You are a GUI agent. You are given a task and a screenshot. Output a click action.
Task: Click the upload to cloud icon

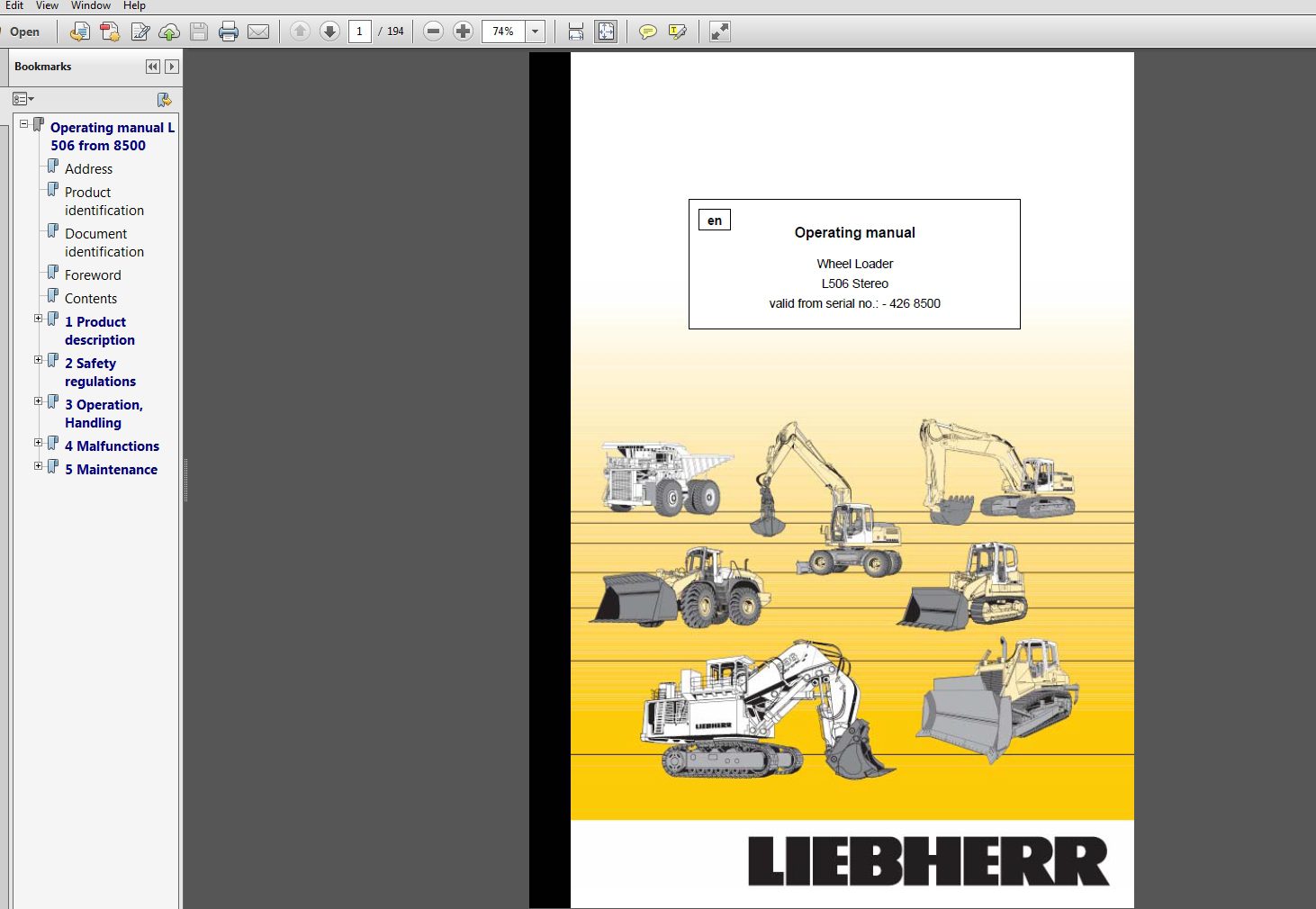[x=169, y=31]
